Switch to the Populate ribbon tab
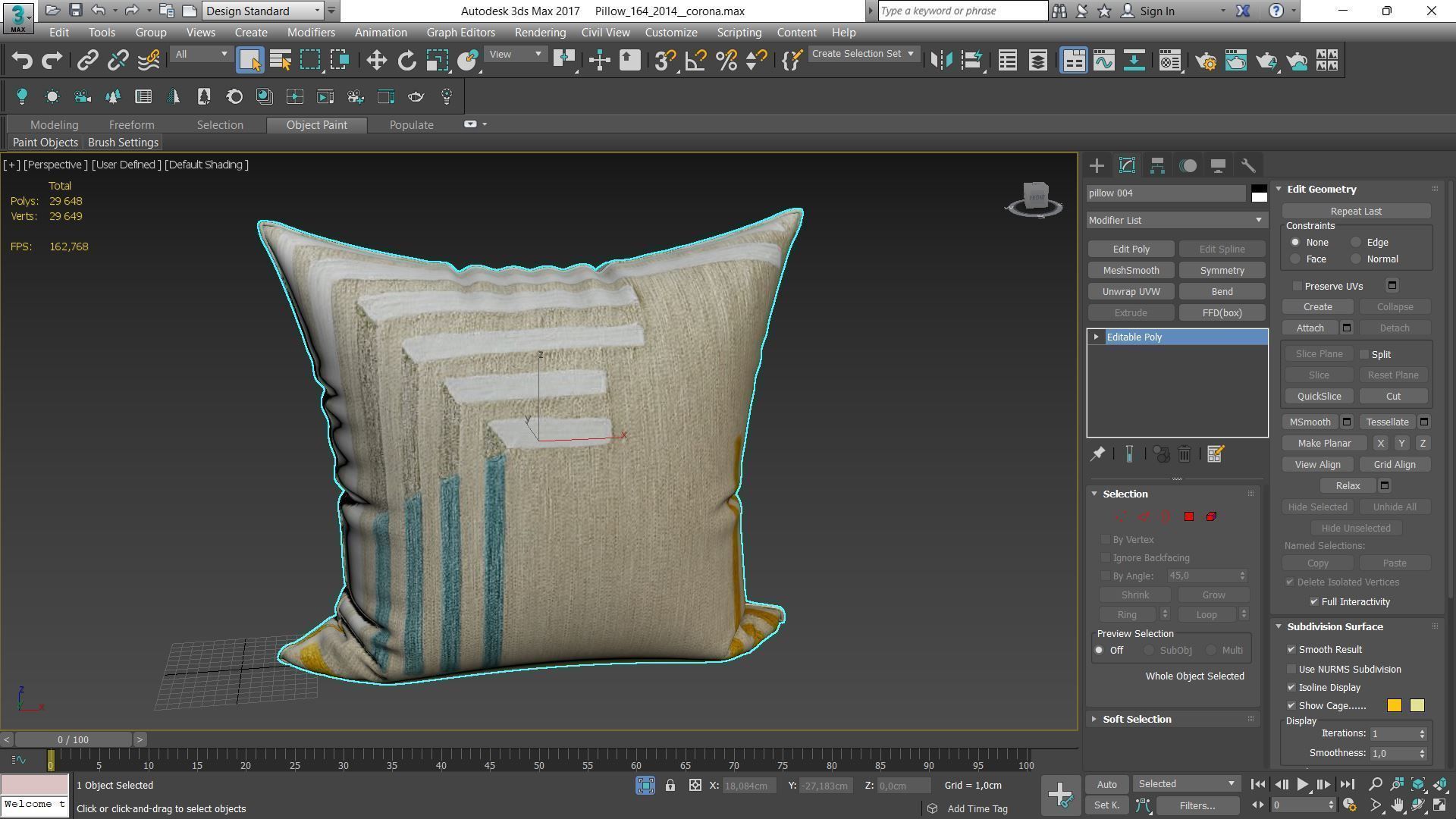The height and width of the screenshot is (819, 1456). click(x=411, y=125)
